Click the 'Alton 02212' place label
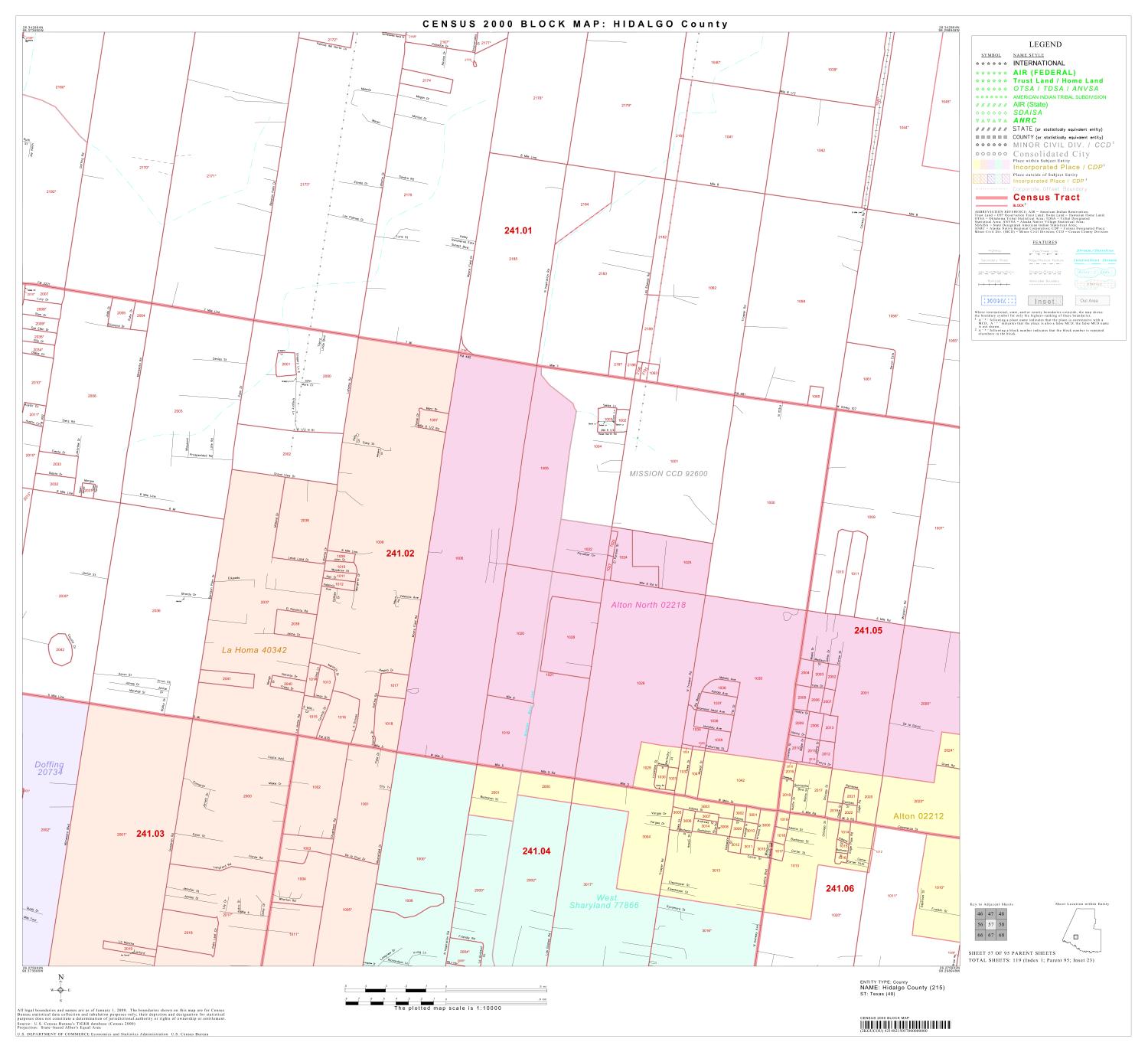This screenshot has width=1148, height=1052. (918, 816)
